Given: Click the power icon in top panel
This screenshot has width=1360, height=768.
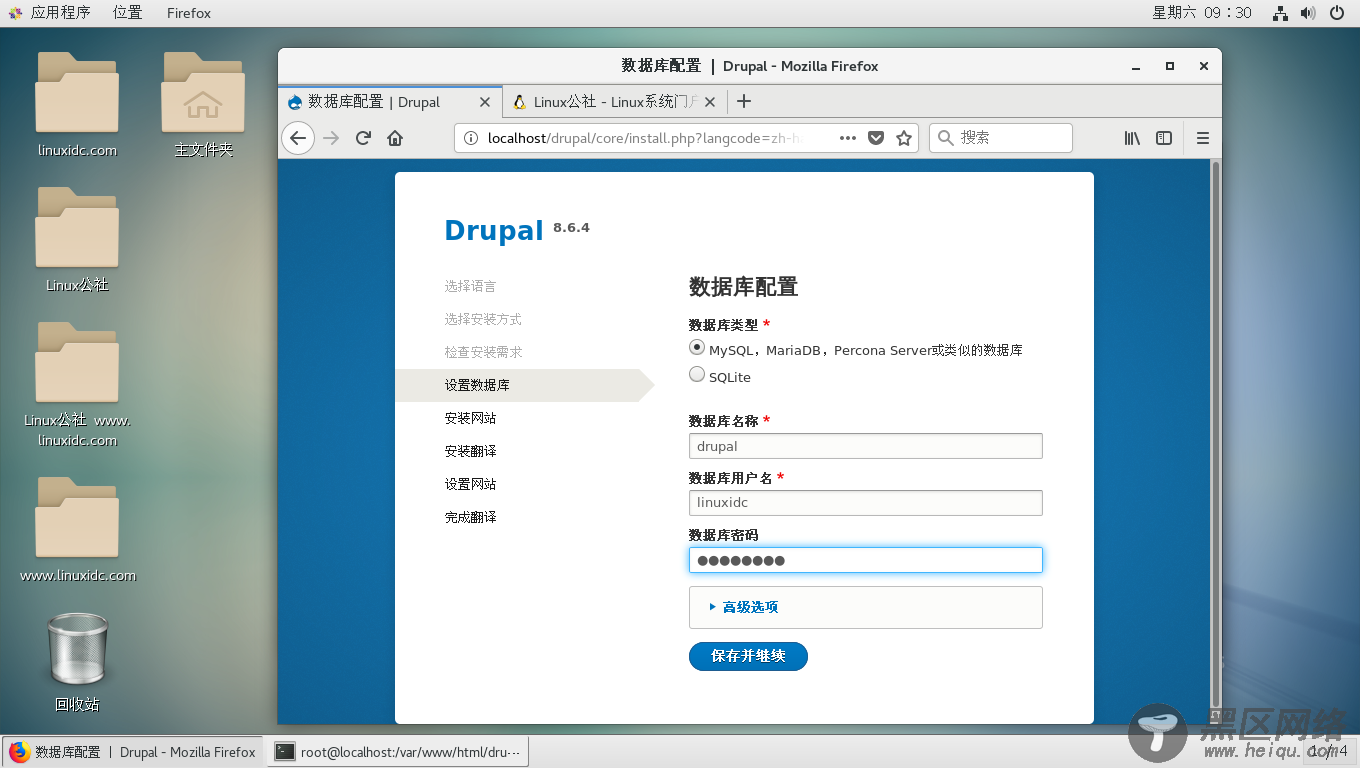Looking at the screenshot, I should coord(1337,13).
